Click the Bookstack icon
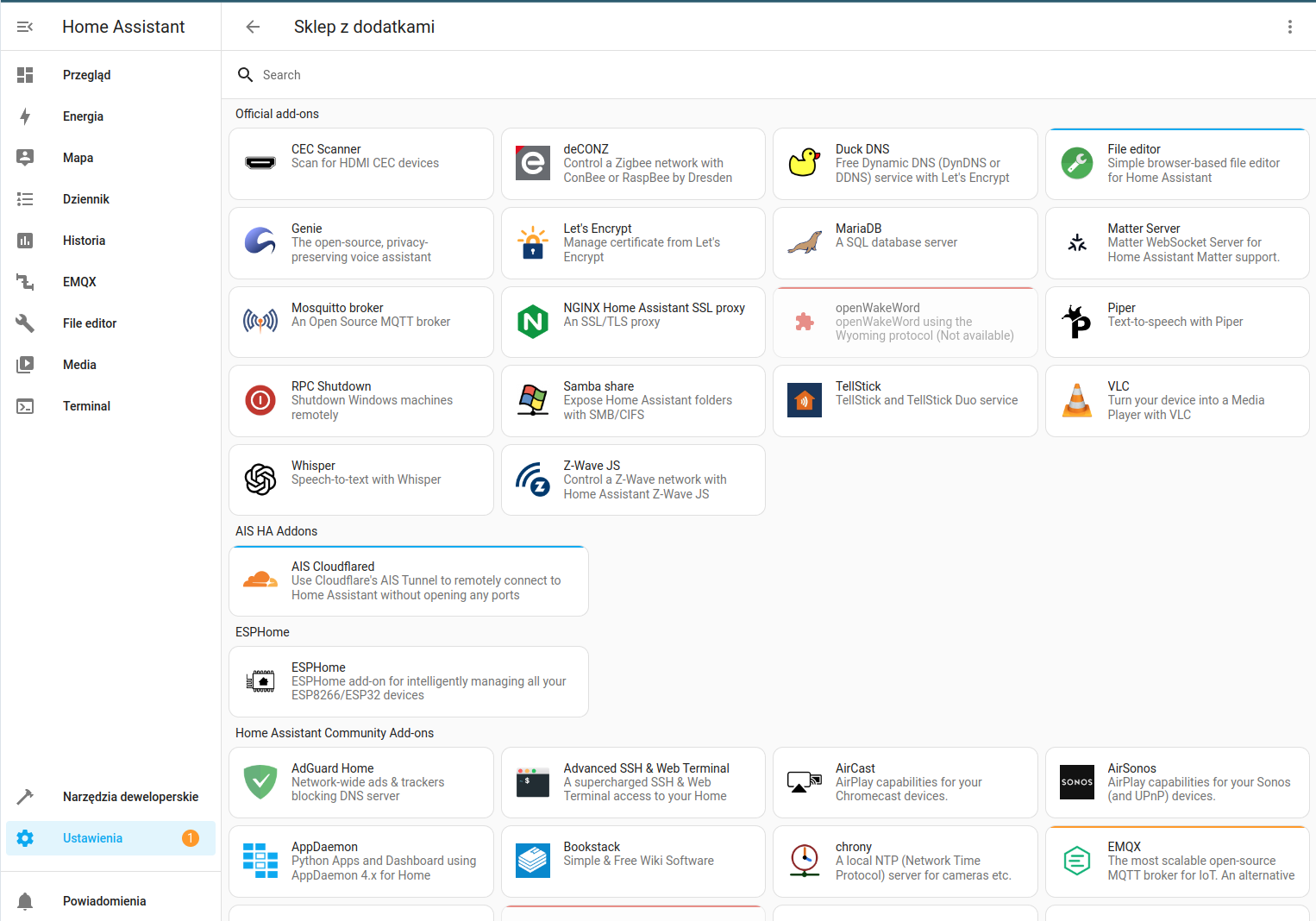Viewport: 1316px width, 921px height. [x=533, y=861]
